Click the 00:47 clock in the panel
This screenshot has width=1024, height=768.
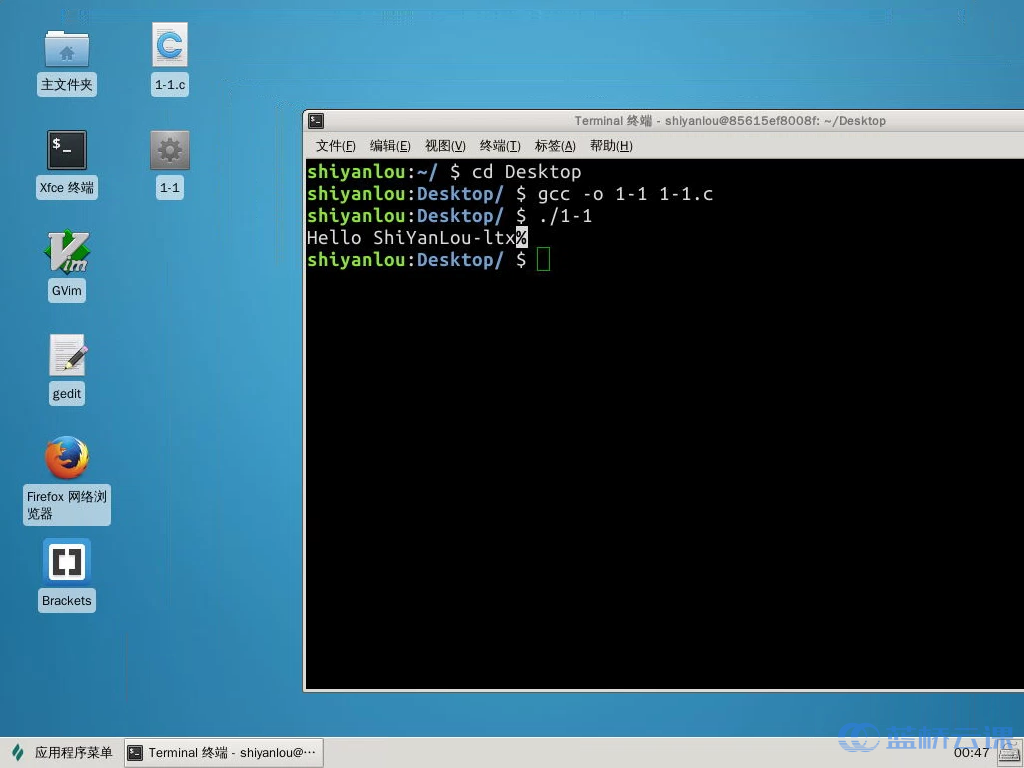click(971, 752)
